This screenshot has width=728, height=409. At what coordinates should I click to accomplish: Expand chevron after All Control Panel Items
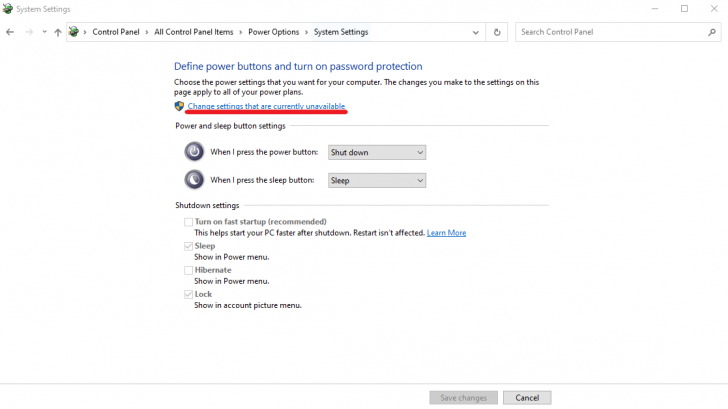click(x=240, y=32)
